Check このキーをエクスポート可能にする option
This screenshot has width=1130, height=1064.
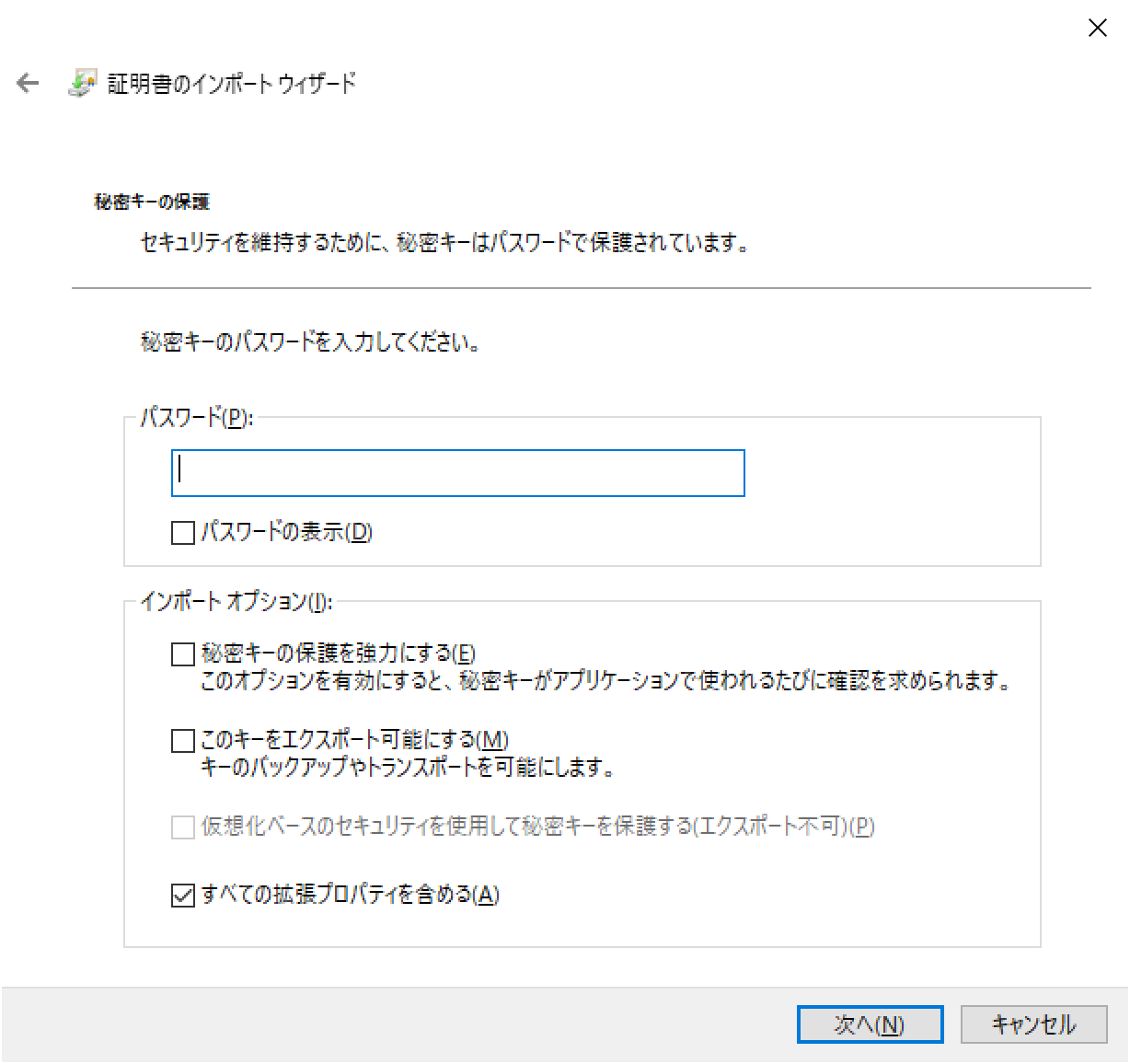[x=182, y=741]
